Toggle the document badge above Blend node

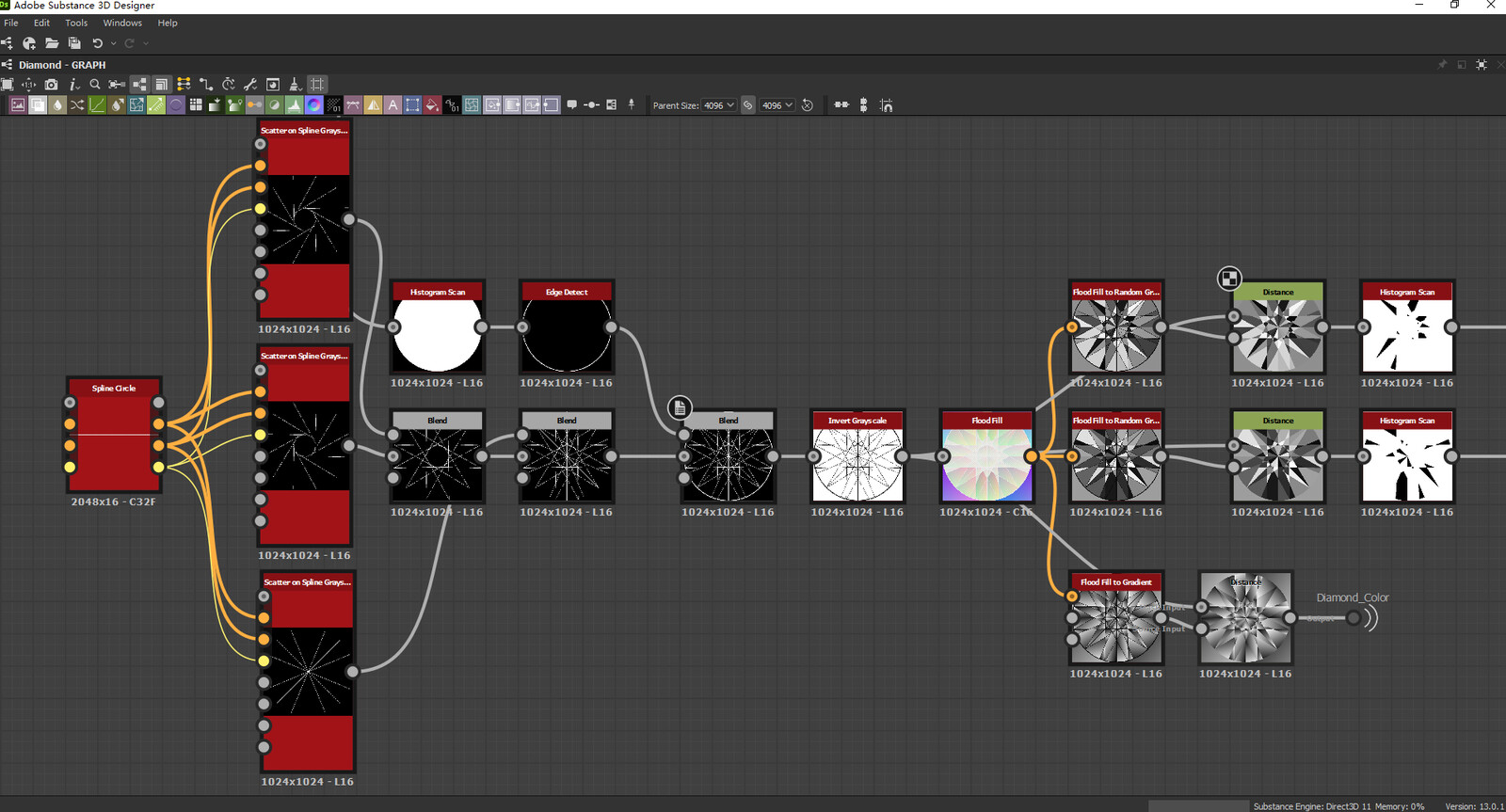[680, 407]
